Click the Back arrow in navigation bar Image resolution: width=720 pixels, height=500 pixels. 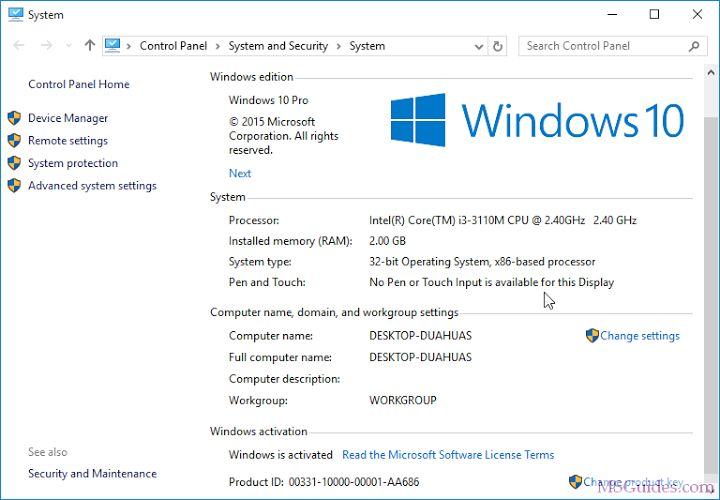pos(19,45)
